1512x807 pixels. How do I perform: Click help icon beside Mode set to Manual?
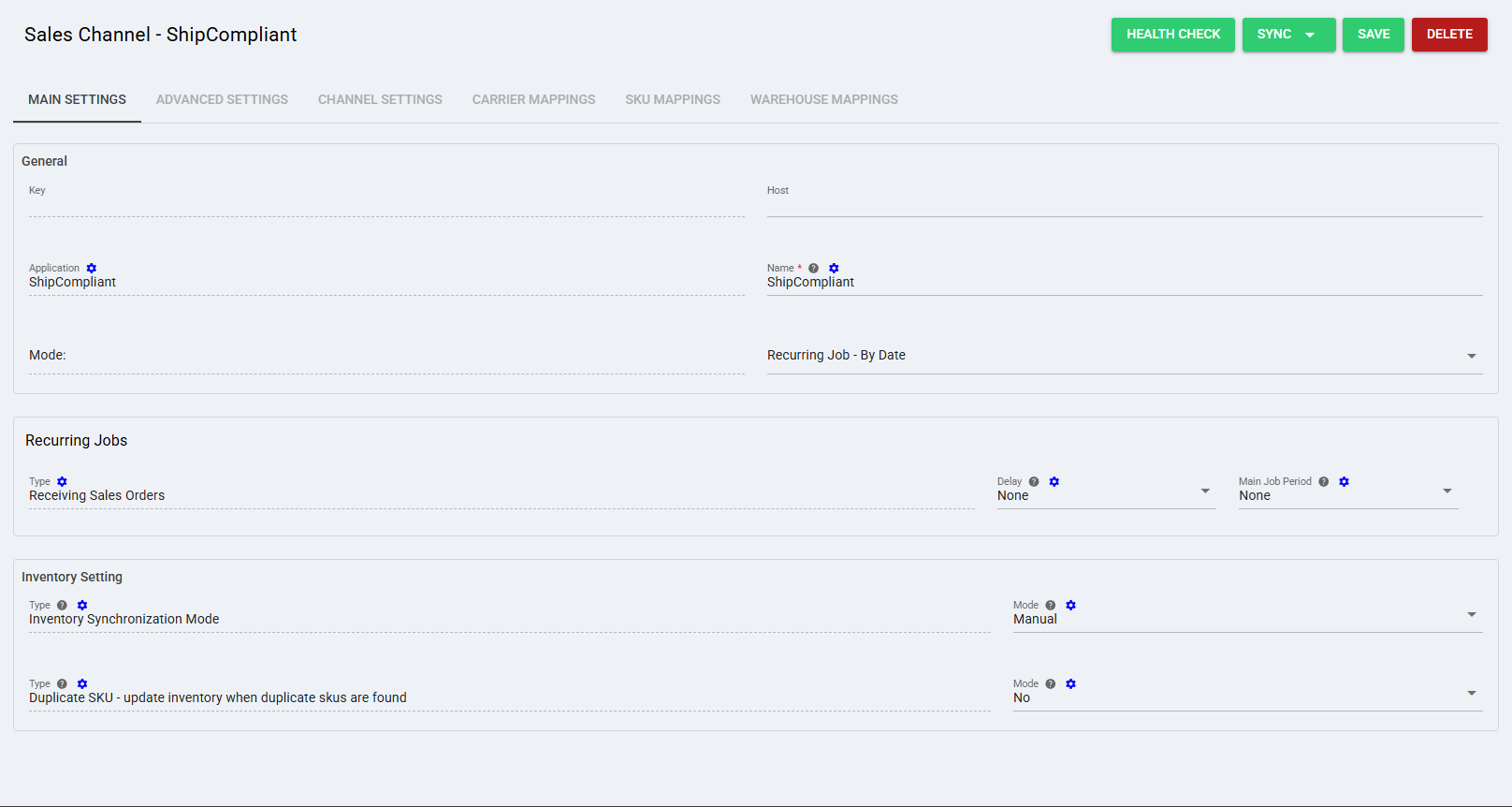click(1051, 606)
